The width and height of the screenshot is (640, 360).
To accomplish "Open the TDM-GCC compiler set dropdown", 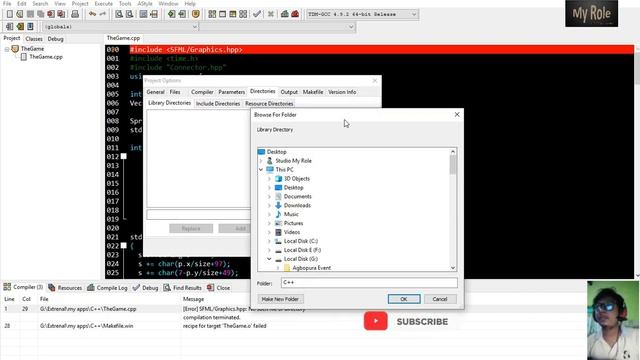I will 414,14.
